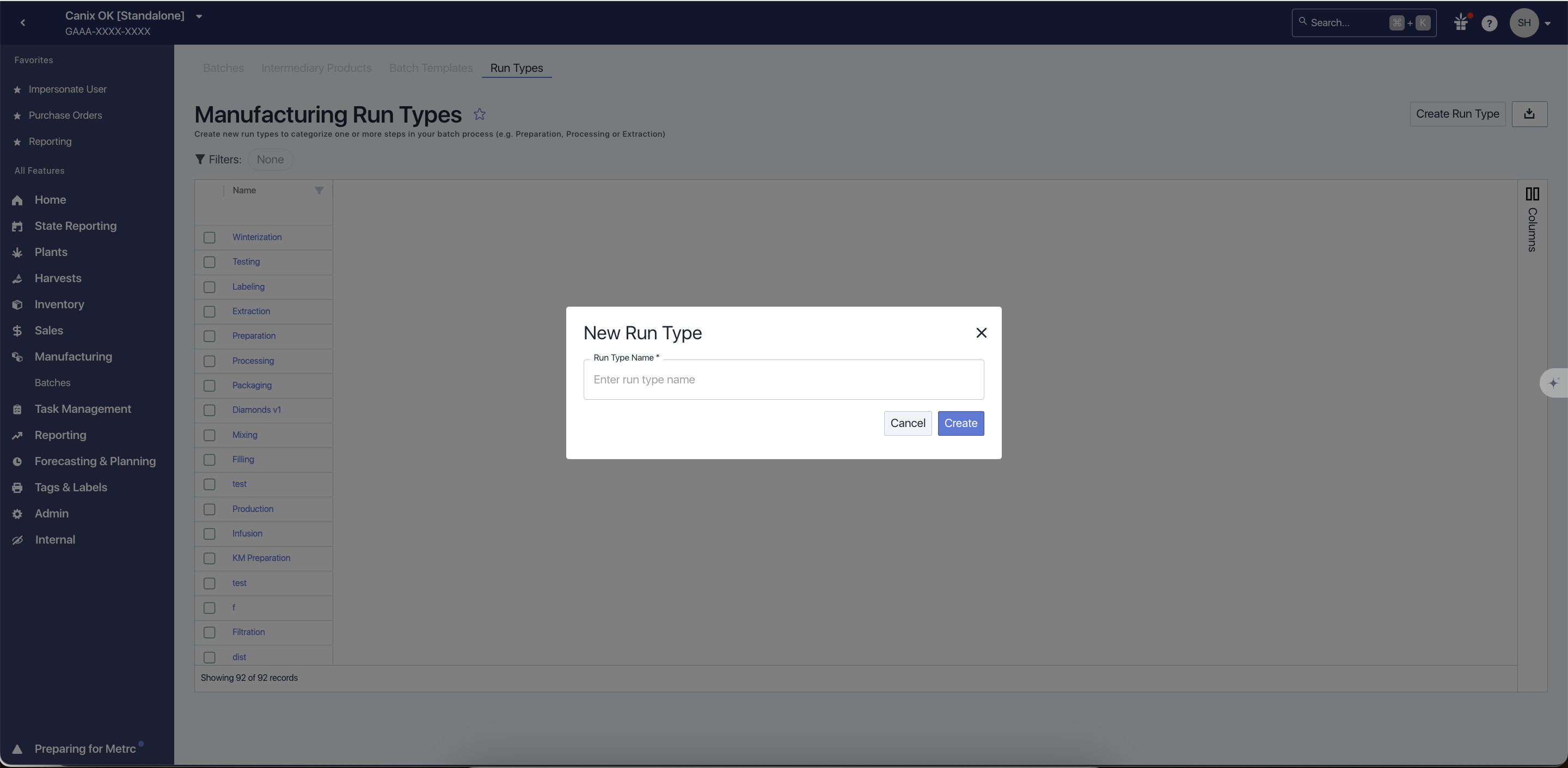The image size is (1568, 768).
Task: Open the AI sparkle assistant tab
Action: pos(1554,383)
